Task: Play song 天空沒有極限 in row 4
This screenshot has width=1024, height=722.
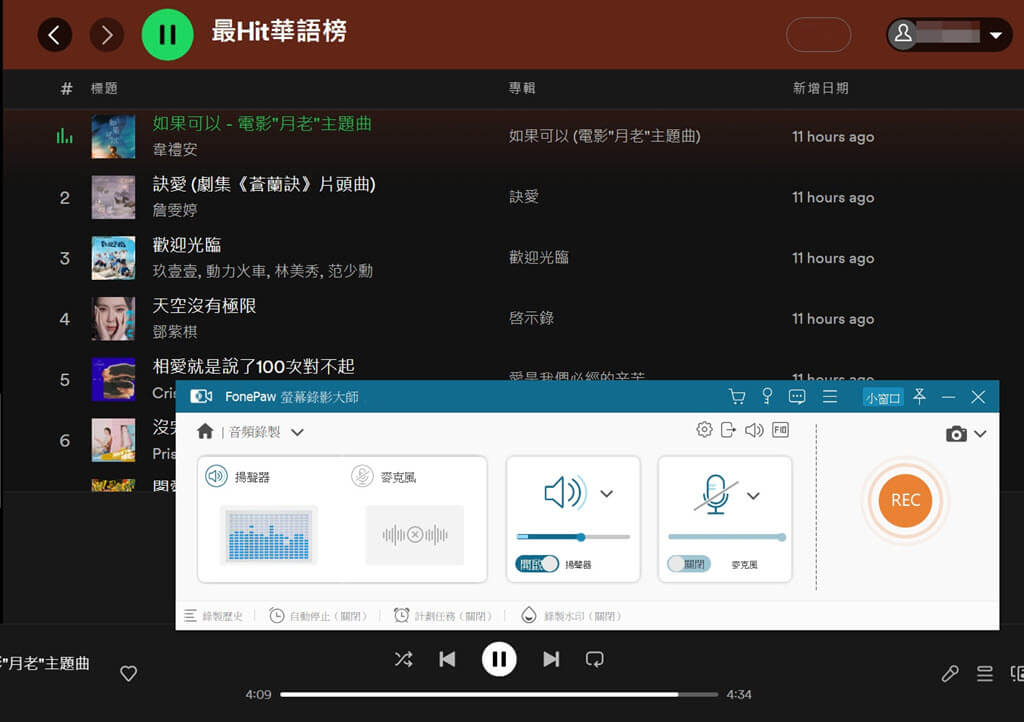Action: coord(204,306)
